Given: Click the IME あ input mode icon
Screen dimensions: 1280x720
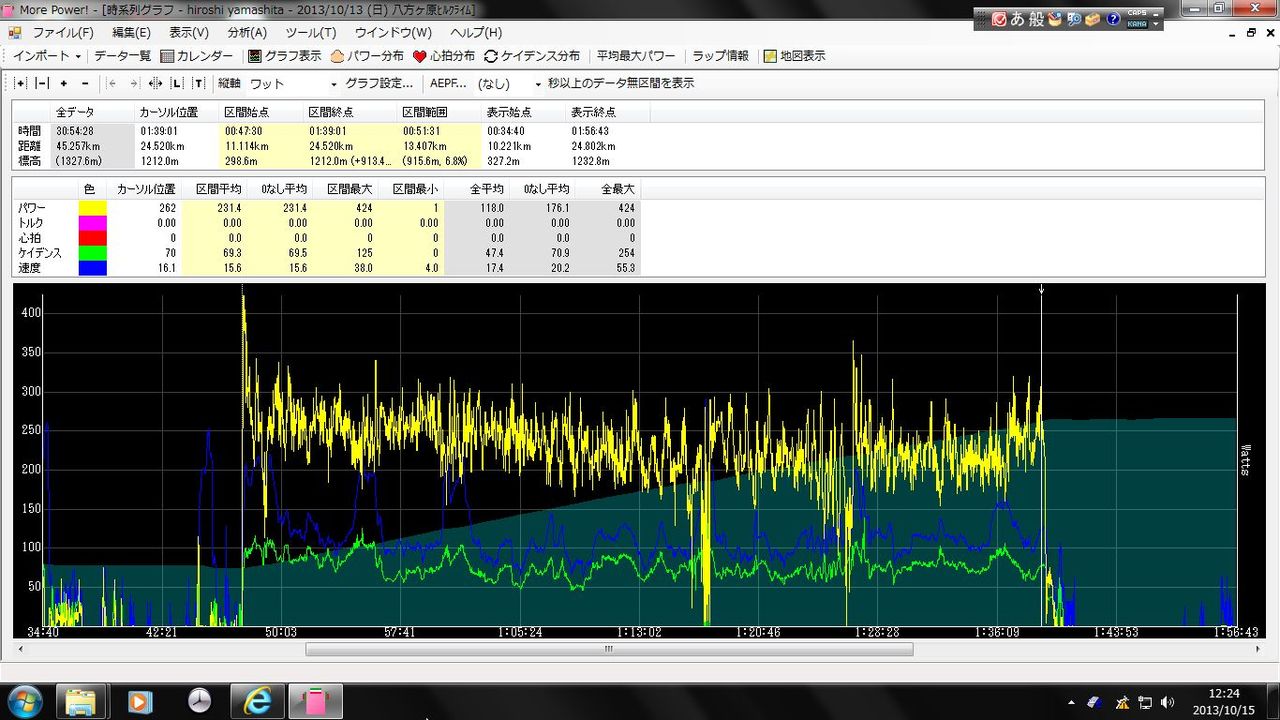Looking at the screenshot, I should 1017,19.
